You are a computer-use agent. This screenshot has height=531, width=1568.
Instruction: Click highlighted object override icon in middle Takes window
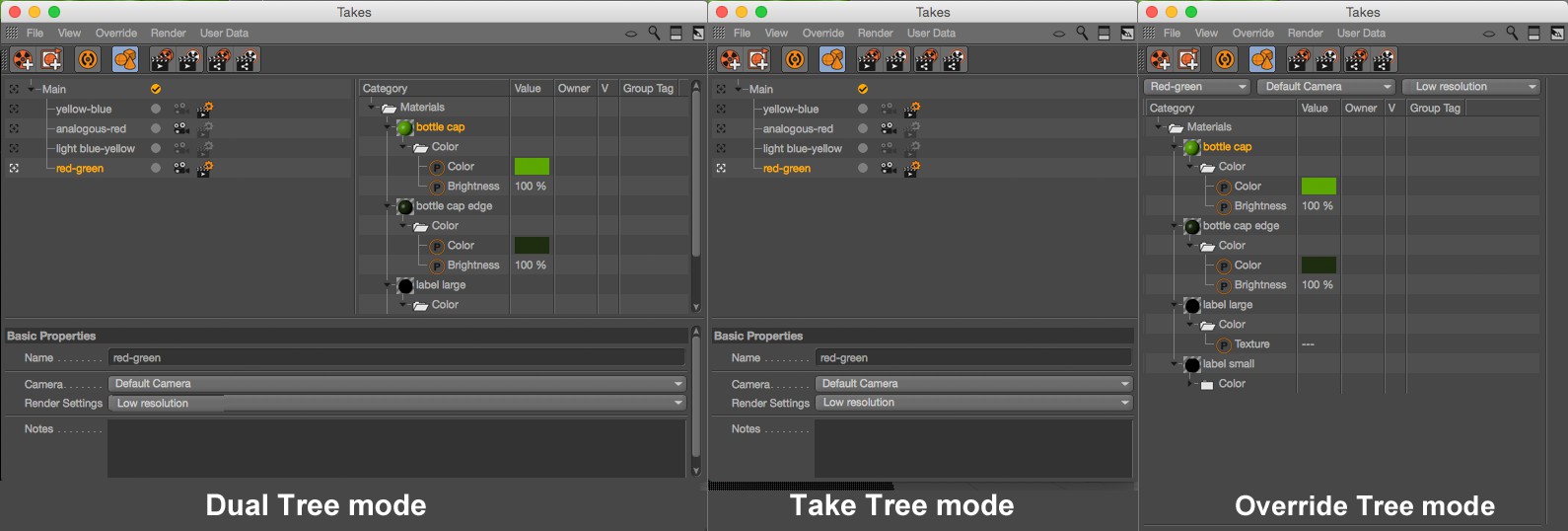tap(832, 59)
